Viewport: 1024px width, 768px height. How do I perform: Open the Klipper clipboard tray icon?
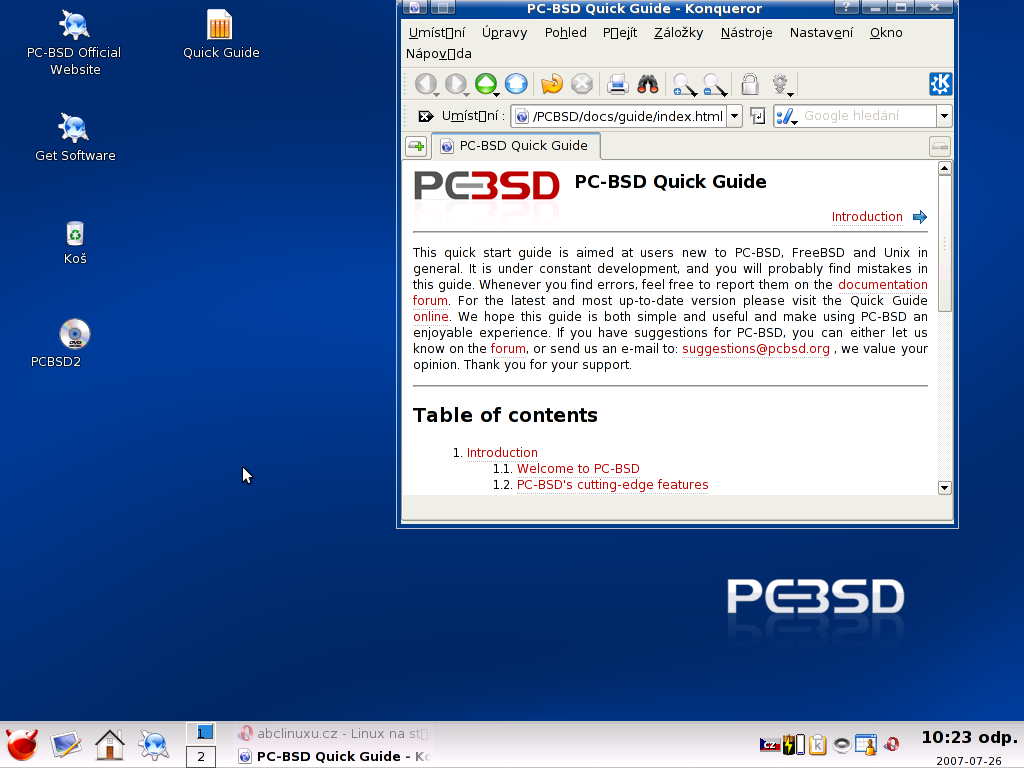coord(818,744)
